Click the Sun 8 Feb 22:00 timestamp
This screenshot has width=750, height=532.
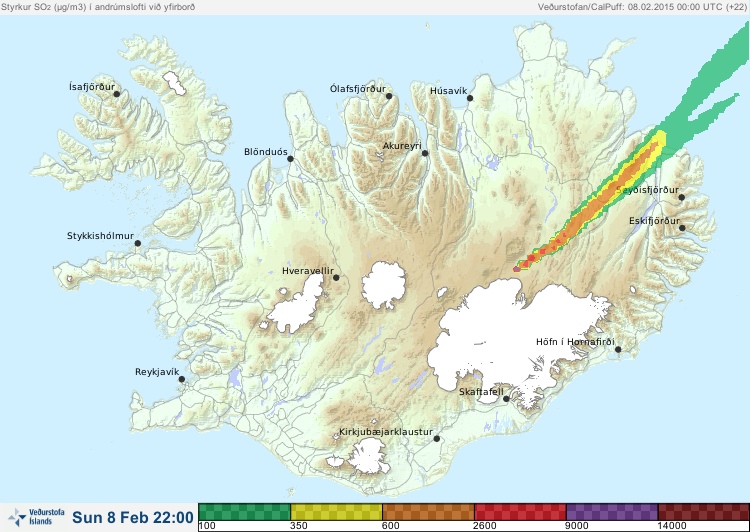(133, 517)
